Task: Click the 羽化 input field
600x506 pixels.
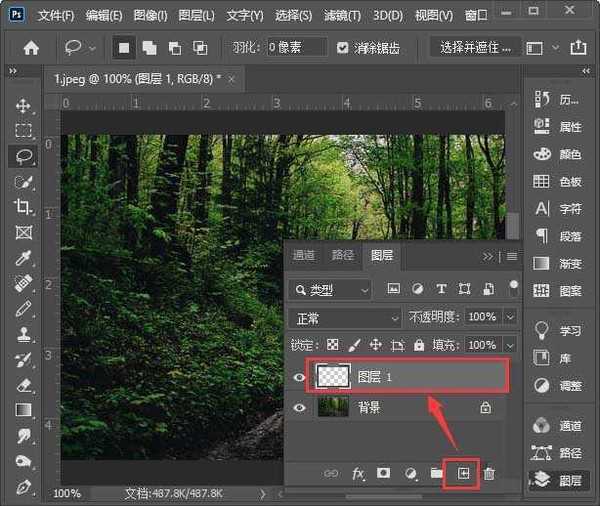Action: click(297, 47)
